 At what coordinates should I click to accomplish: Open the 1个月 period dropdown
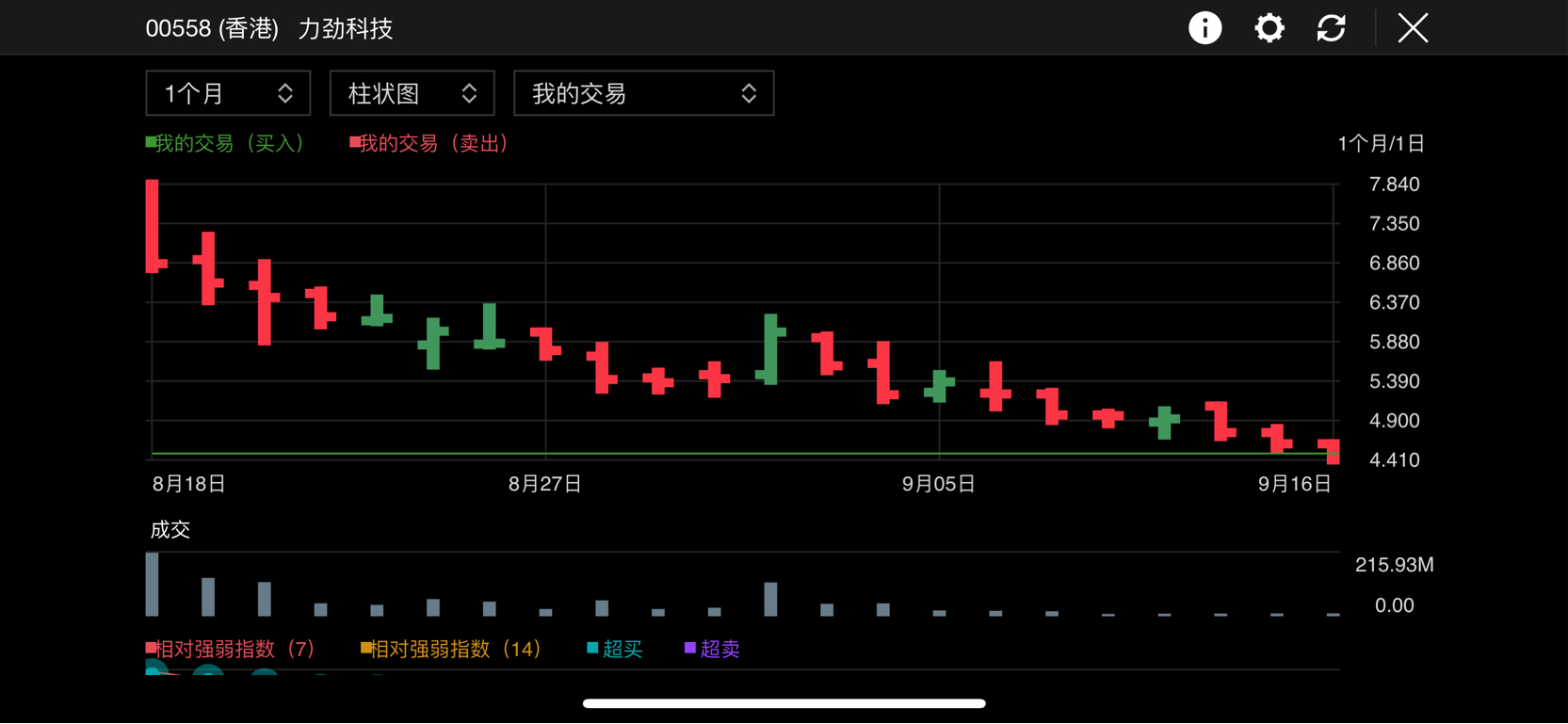228,93
